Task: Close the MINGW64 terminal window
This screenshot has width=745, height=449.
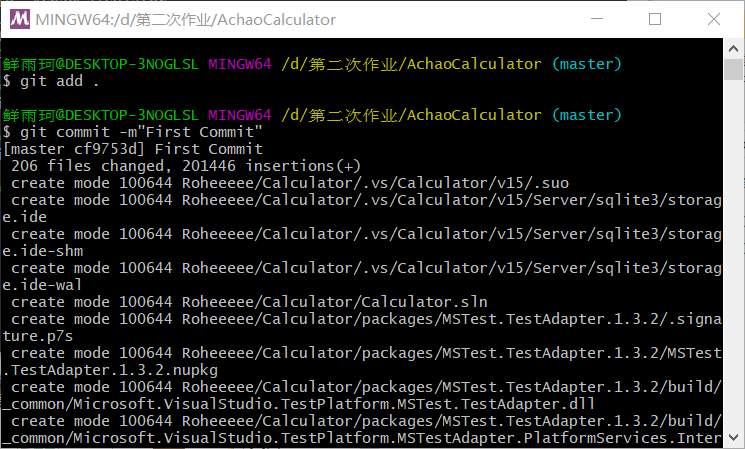Action: tap(714, 19)
